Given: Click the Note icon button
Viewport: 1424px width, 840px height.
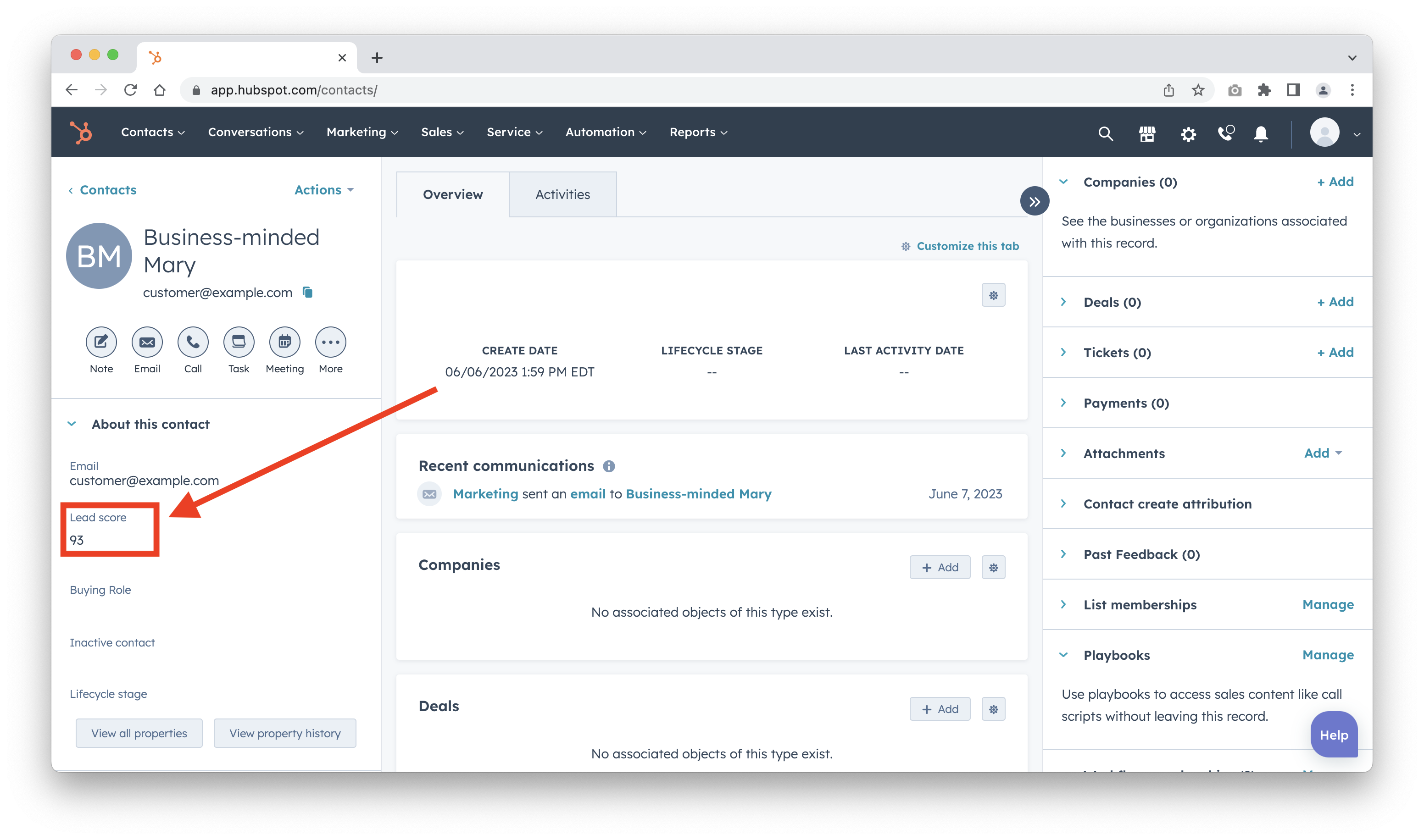Looking at the screenshot, I should click(101, 342).
